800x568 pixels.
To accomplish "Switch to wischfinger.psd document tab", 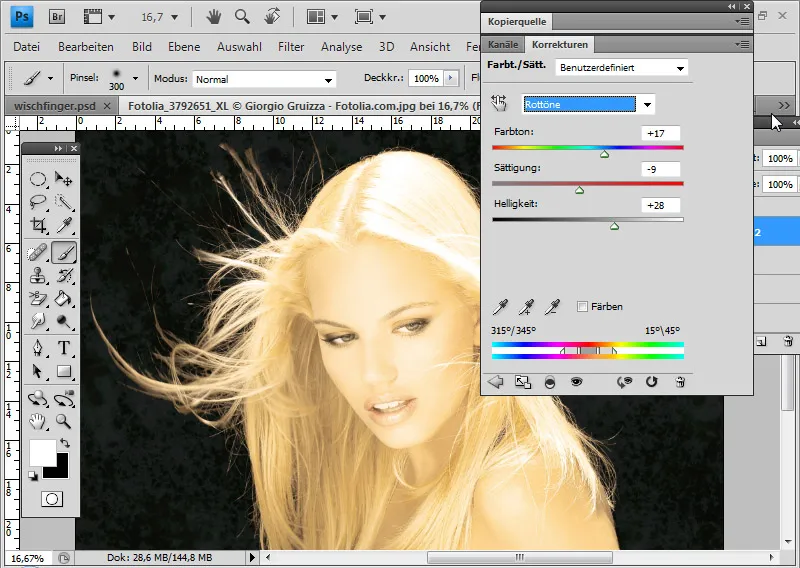I will pos(55,106).
